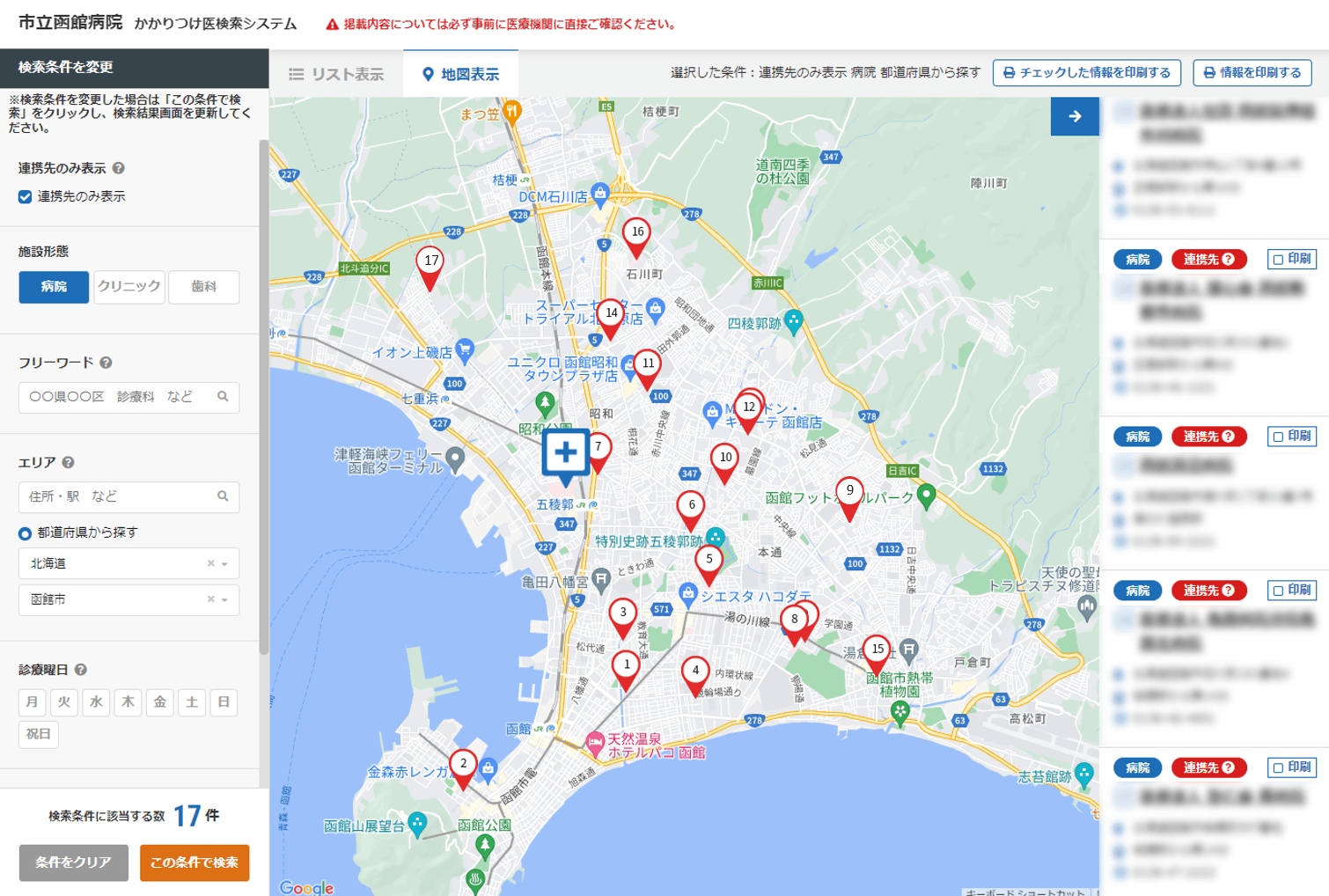Click map pin number 9
1329x896 pixels.
[x=849, y=493]
